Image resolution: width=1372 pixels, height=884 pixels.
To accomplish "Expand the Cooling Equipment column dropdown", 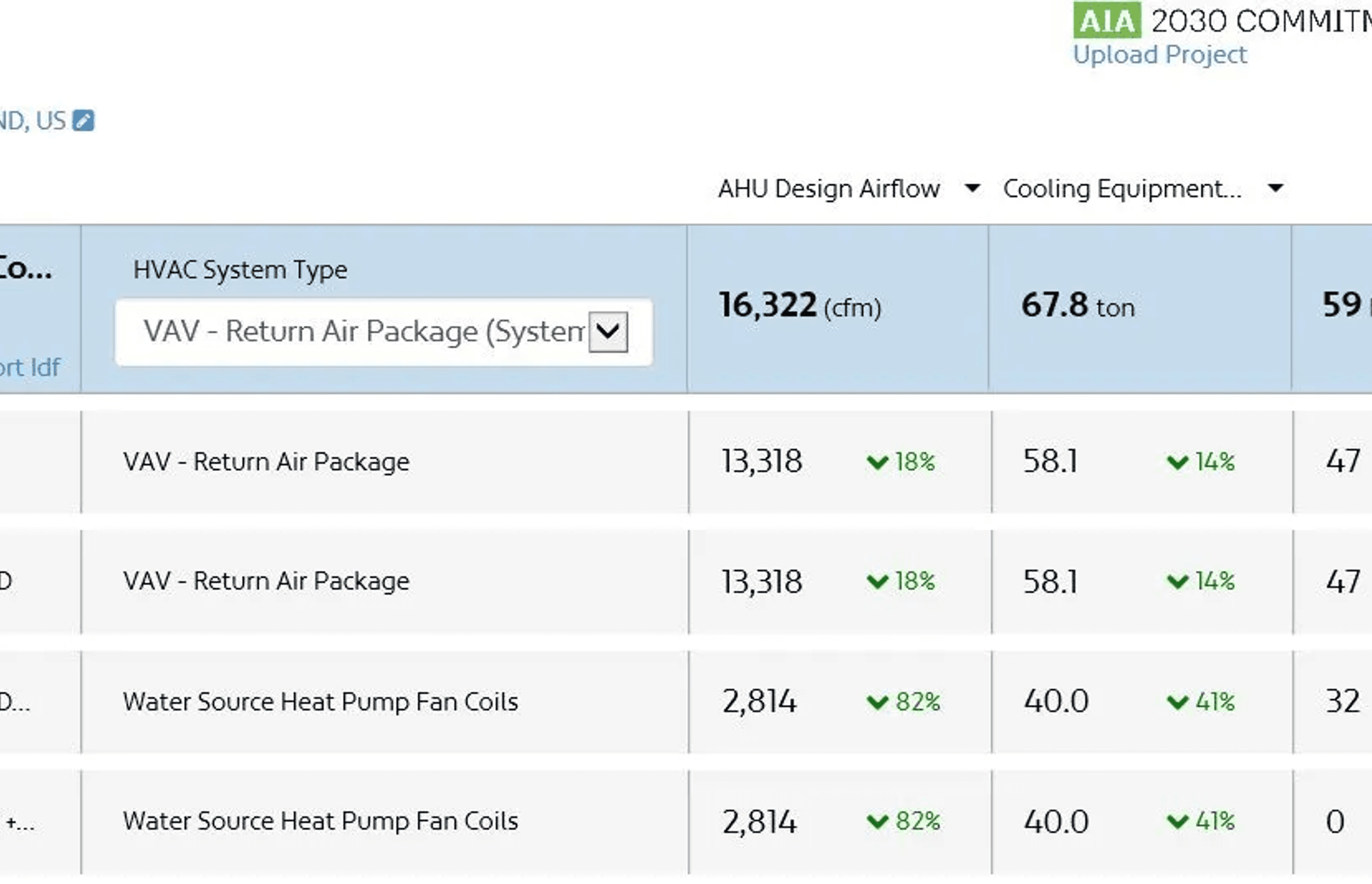I will click(1275, 188).
